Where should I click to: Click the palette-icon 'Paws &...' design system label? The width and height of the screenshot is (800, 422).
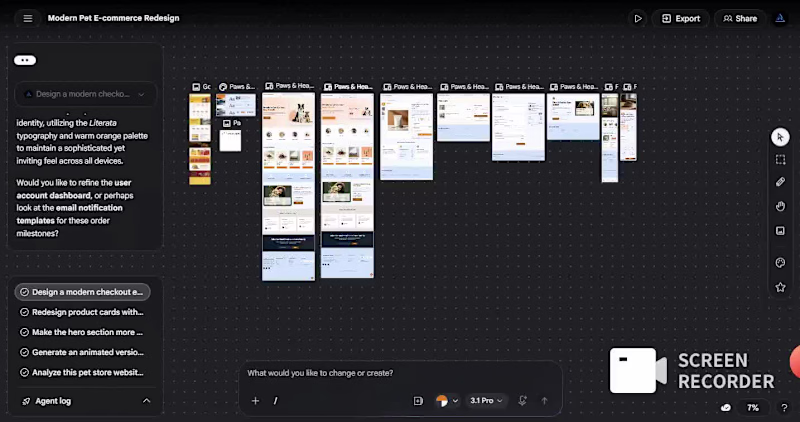coord(237,87)
